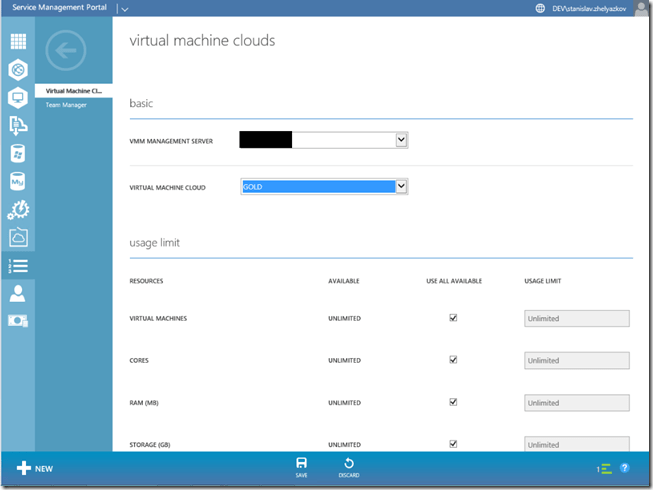Click the Discard button
This screenshot has width=653, height=490.
click(348, 466)
